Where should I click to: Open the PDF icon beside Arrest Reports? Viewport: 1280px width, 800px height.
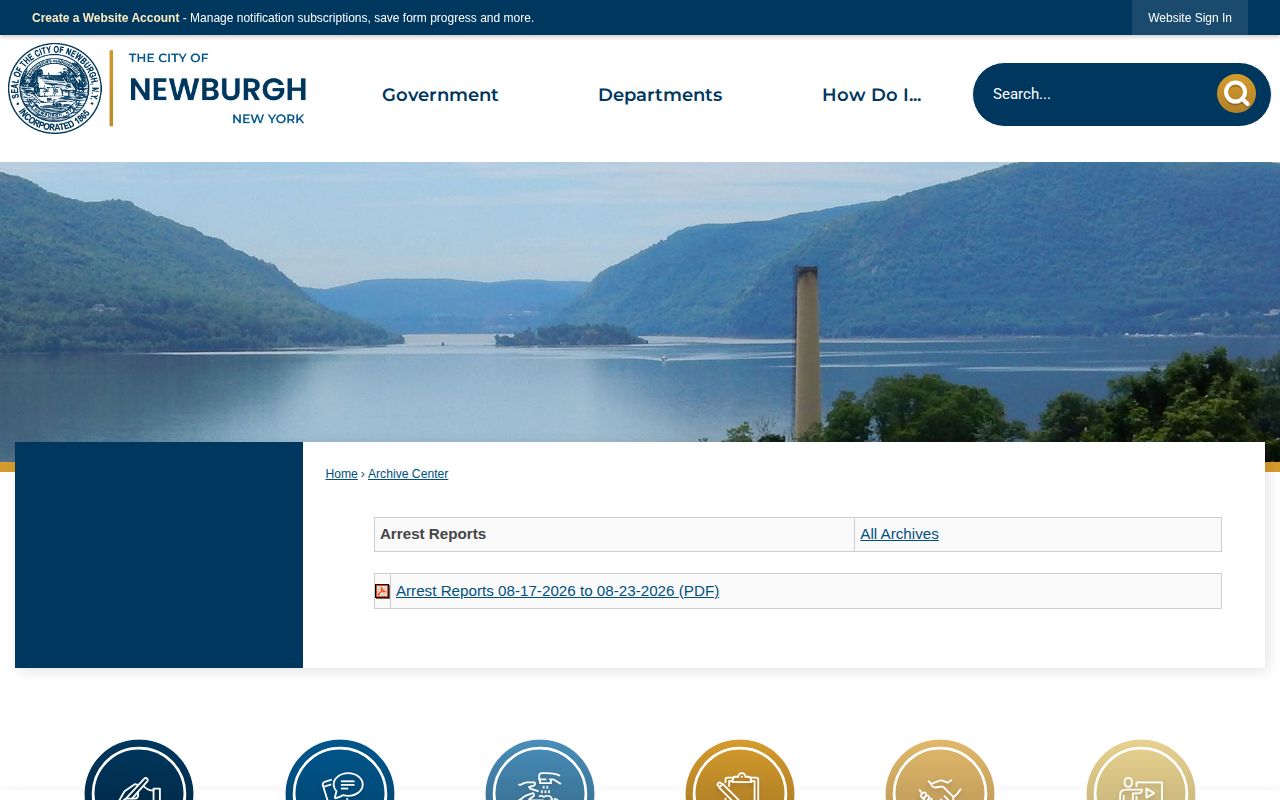click(x=382, y=591)
